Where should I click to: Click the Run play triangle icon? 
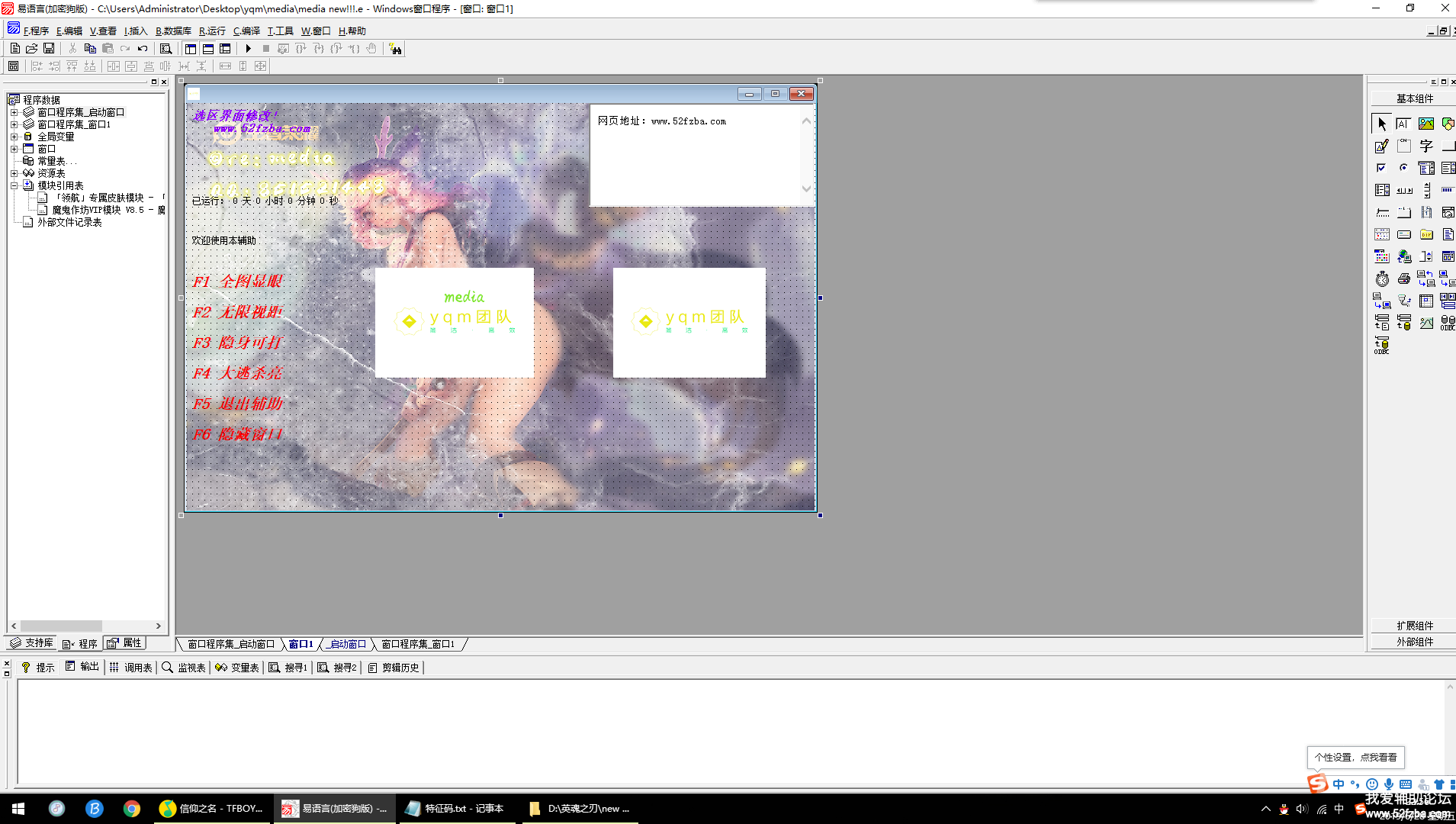tap(249, 48)
